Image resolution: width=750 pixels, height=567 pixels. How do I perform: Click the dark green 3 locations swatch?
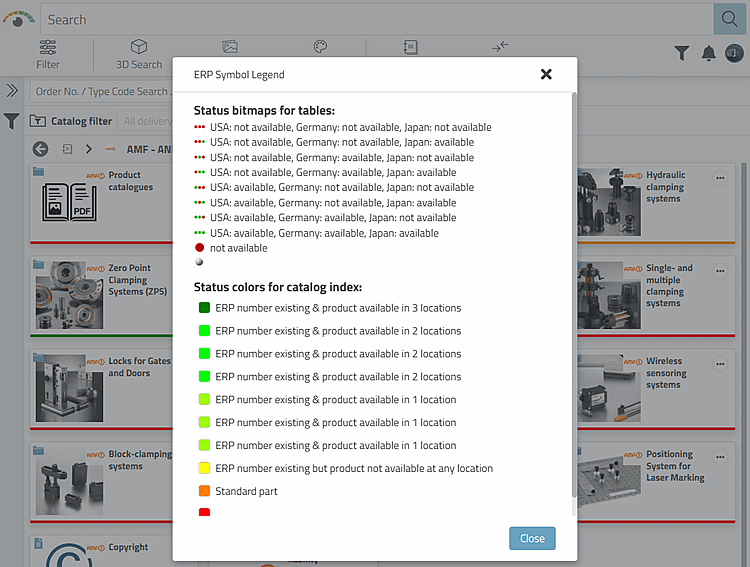click(x=204, y=308)
